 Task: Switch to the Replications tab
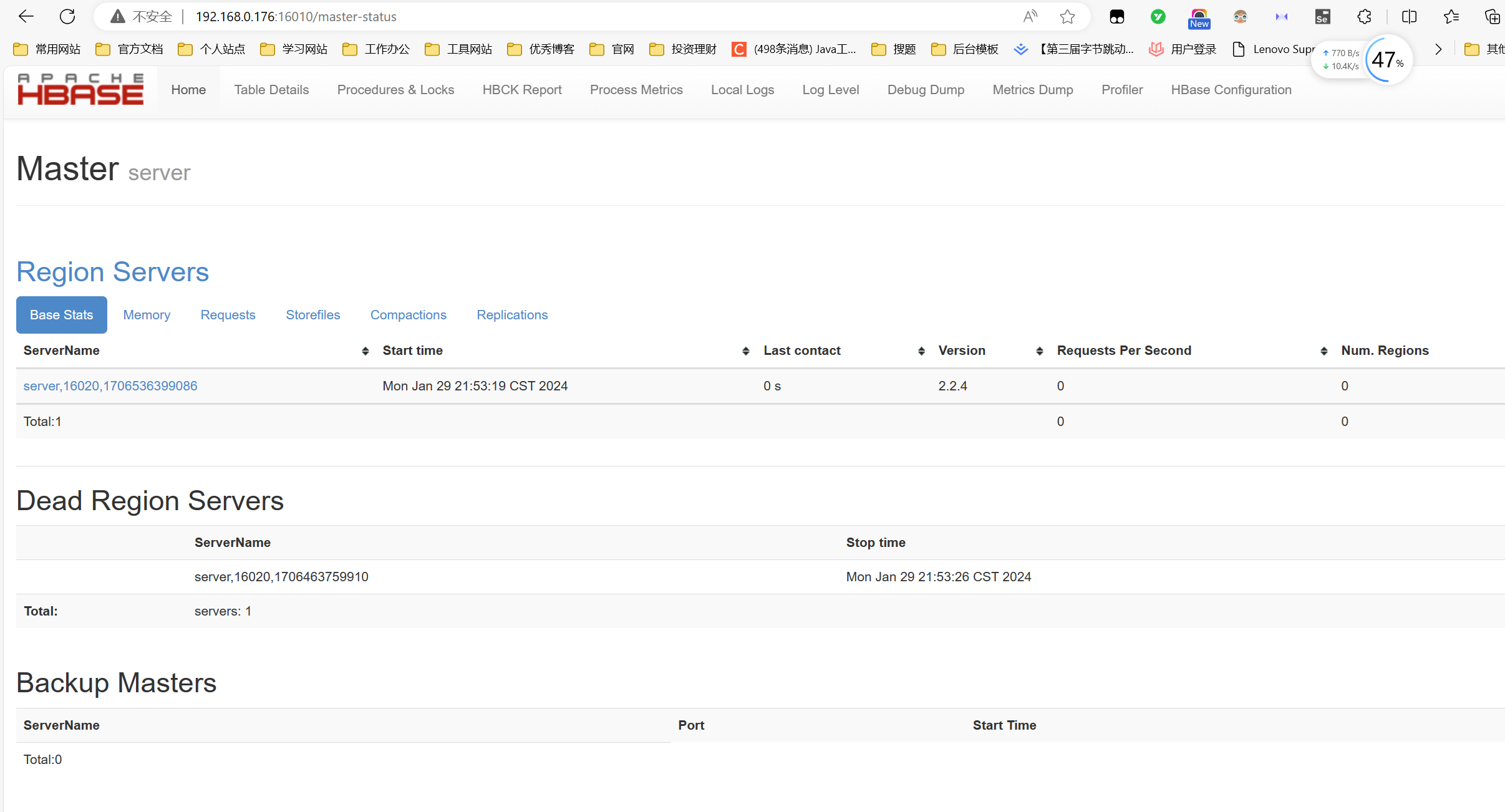[512, 315]
